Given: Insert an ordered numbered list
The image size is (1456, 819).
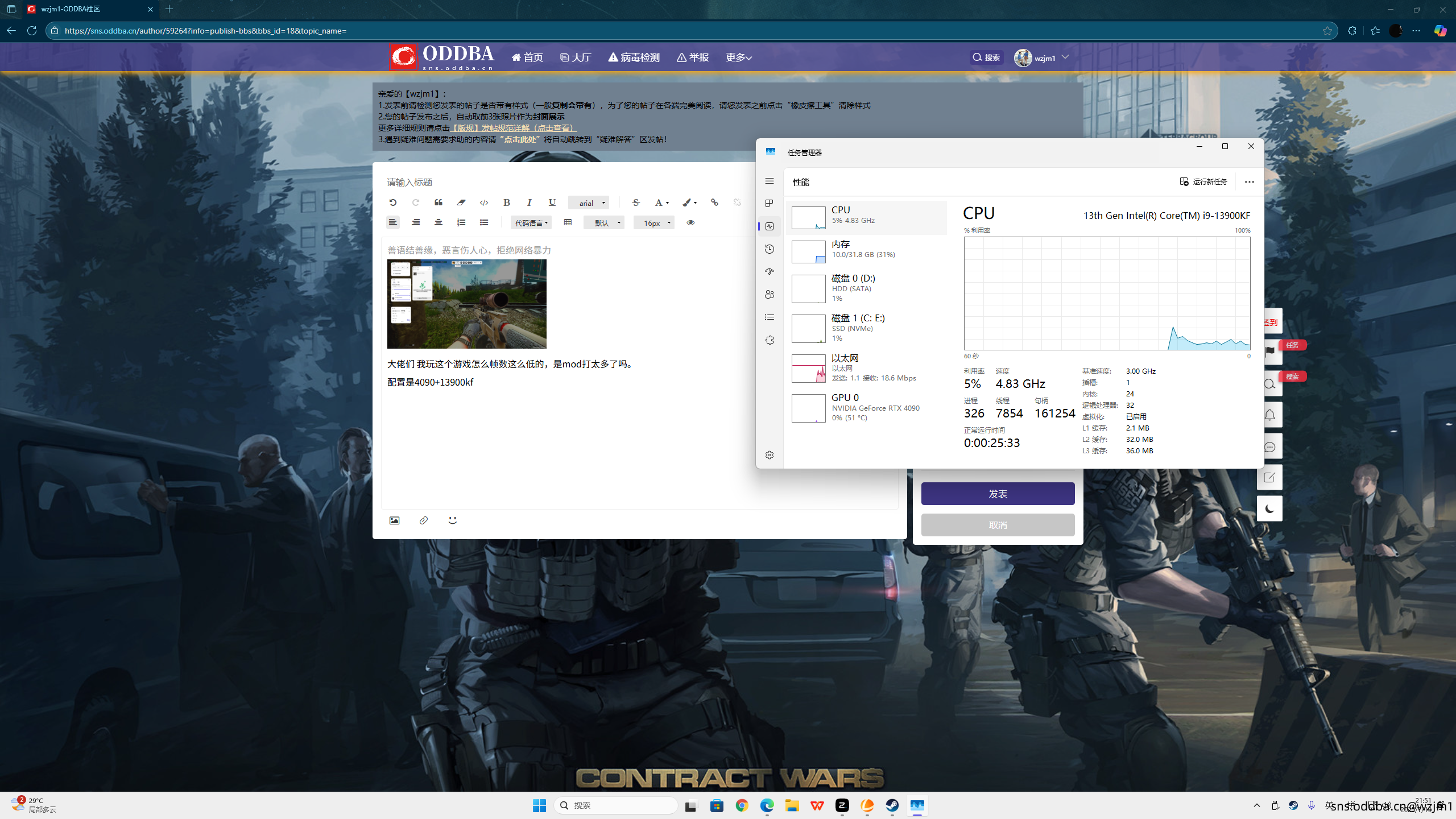Looking at the screenshot, I should pyautogui.click(x=461, y=222).
